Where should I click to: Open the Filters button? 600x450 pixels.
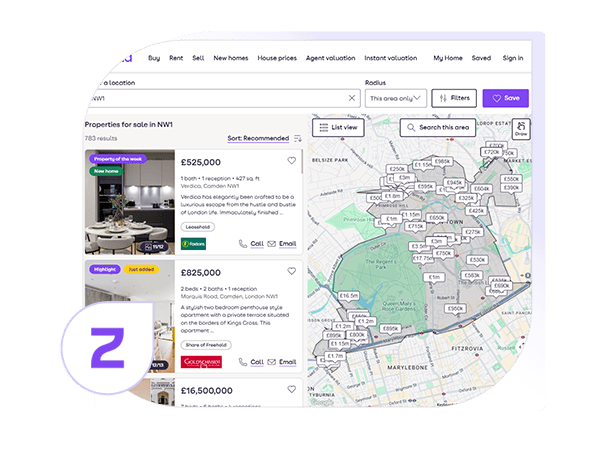coord(454,98)
